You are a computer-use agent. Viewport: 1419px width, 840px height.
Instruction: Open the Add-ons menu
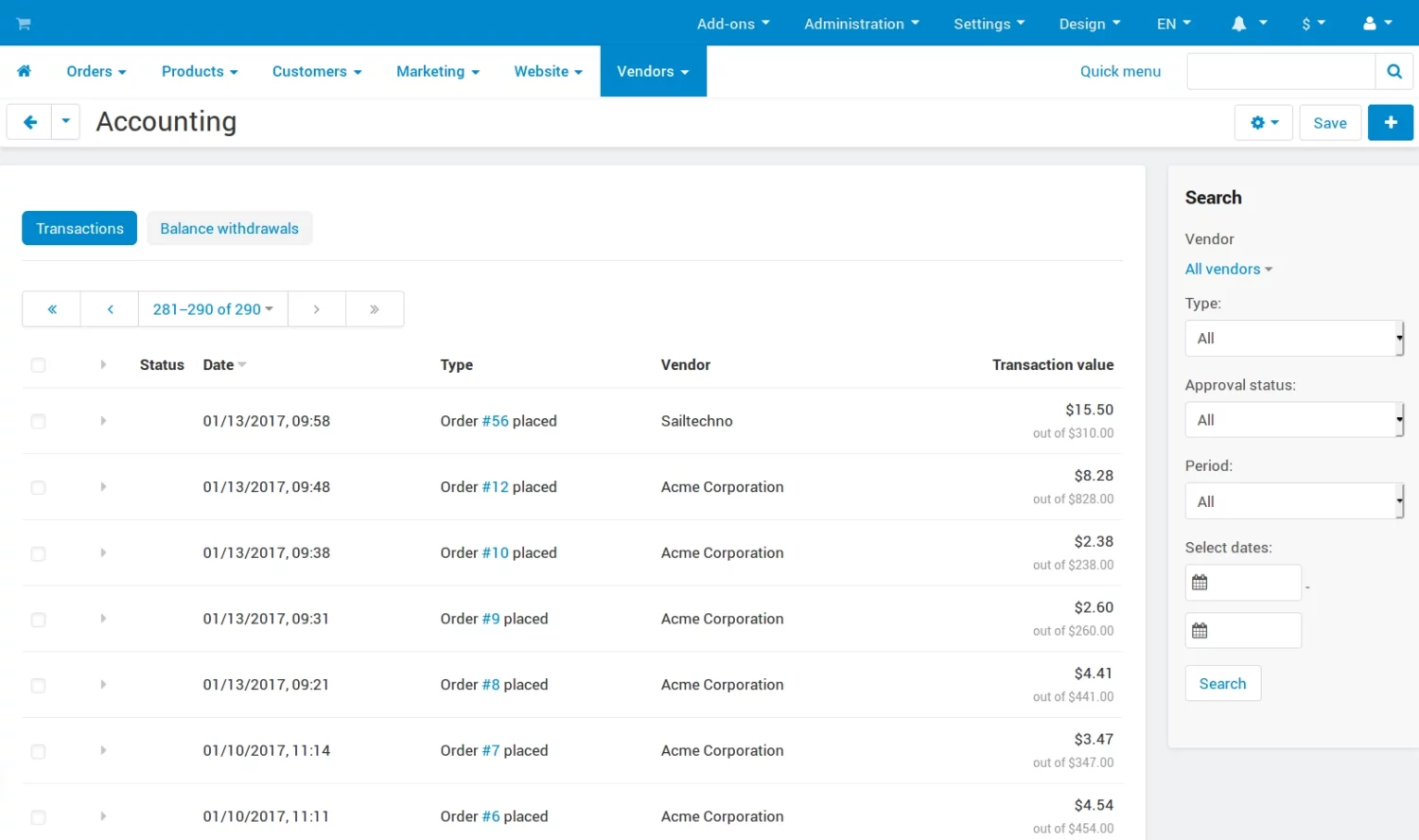click(x=733, y=24)
